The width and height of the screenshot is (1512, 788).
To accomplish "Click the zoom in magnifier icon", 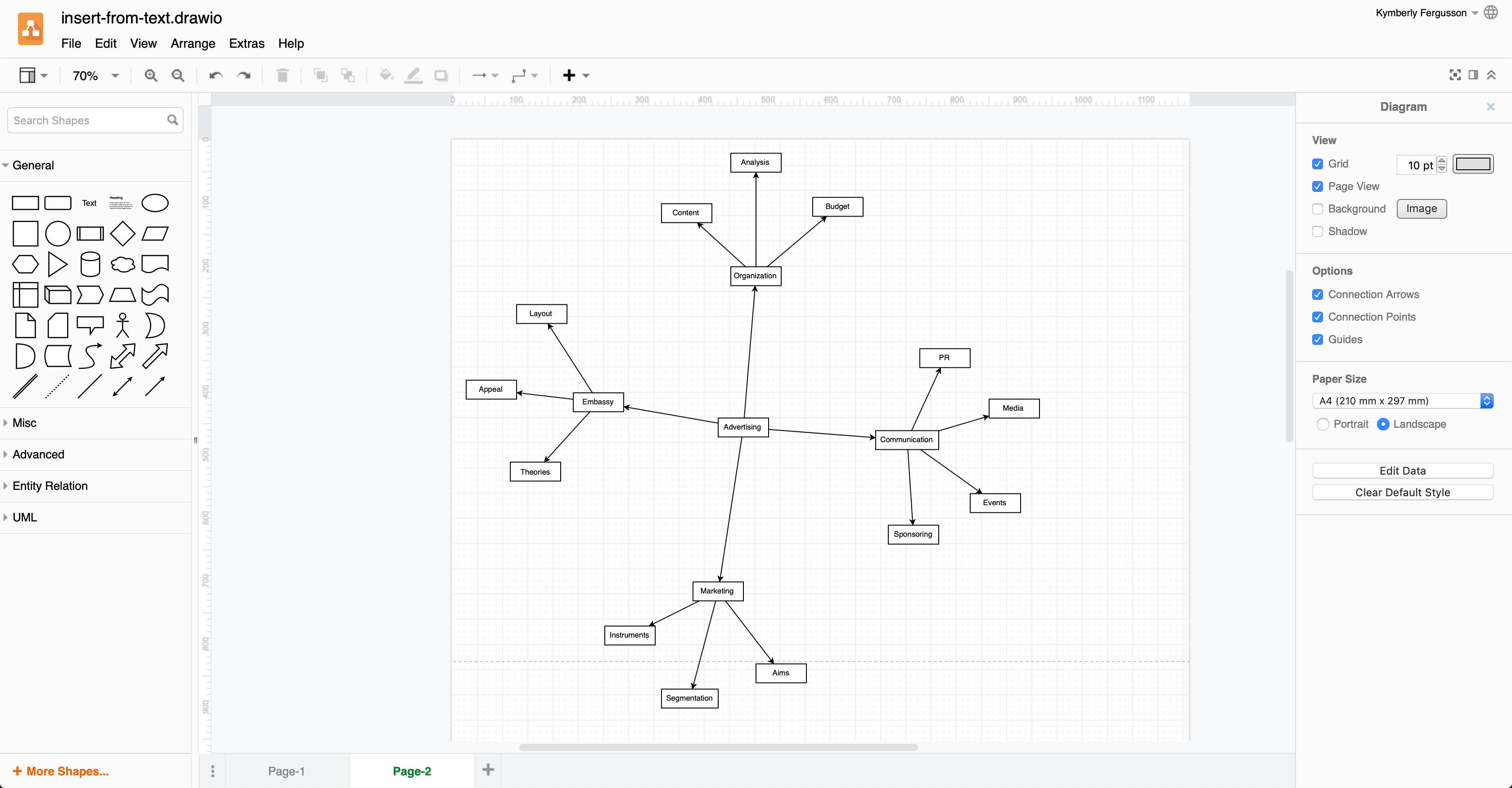I will point(151,75).
